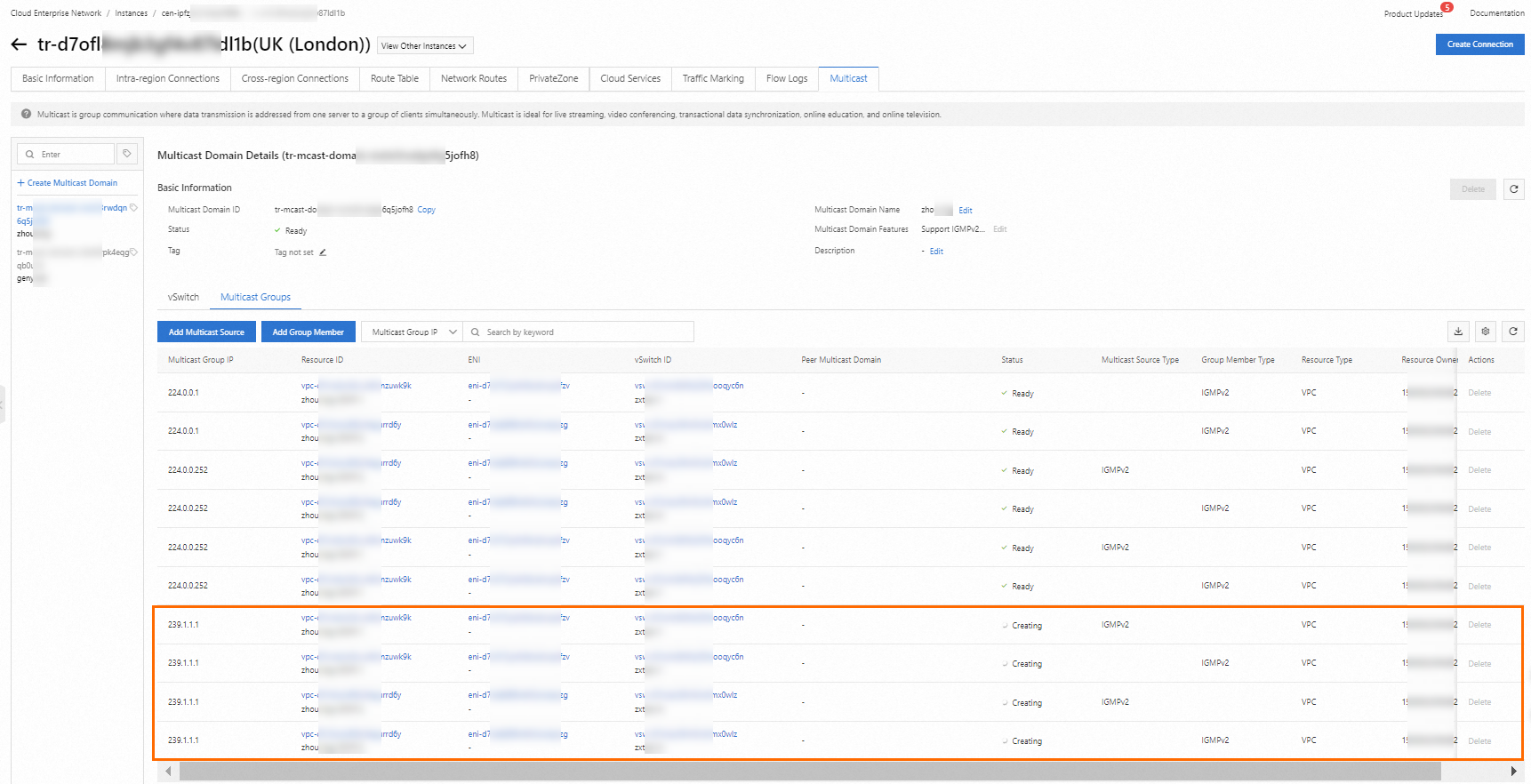The image size is (1531, 784).
Task: Edit the Multicast Domain Name
Action: [x=966, y=211]
